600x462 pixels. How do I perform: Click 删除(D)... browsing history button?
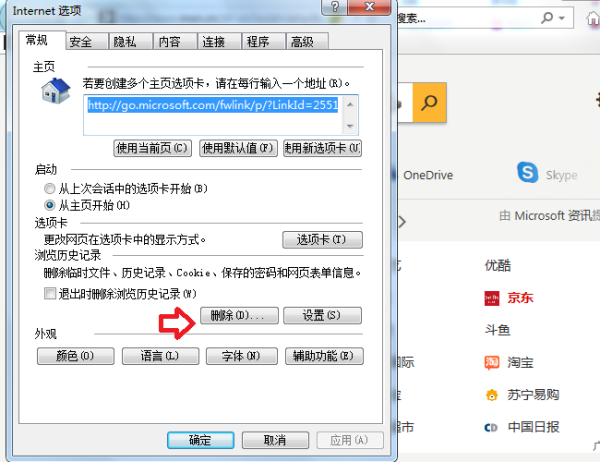coord(239,315)
